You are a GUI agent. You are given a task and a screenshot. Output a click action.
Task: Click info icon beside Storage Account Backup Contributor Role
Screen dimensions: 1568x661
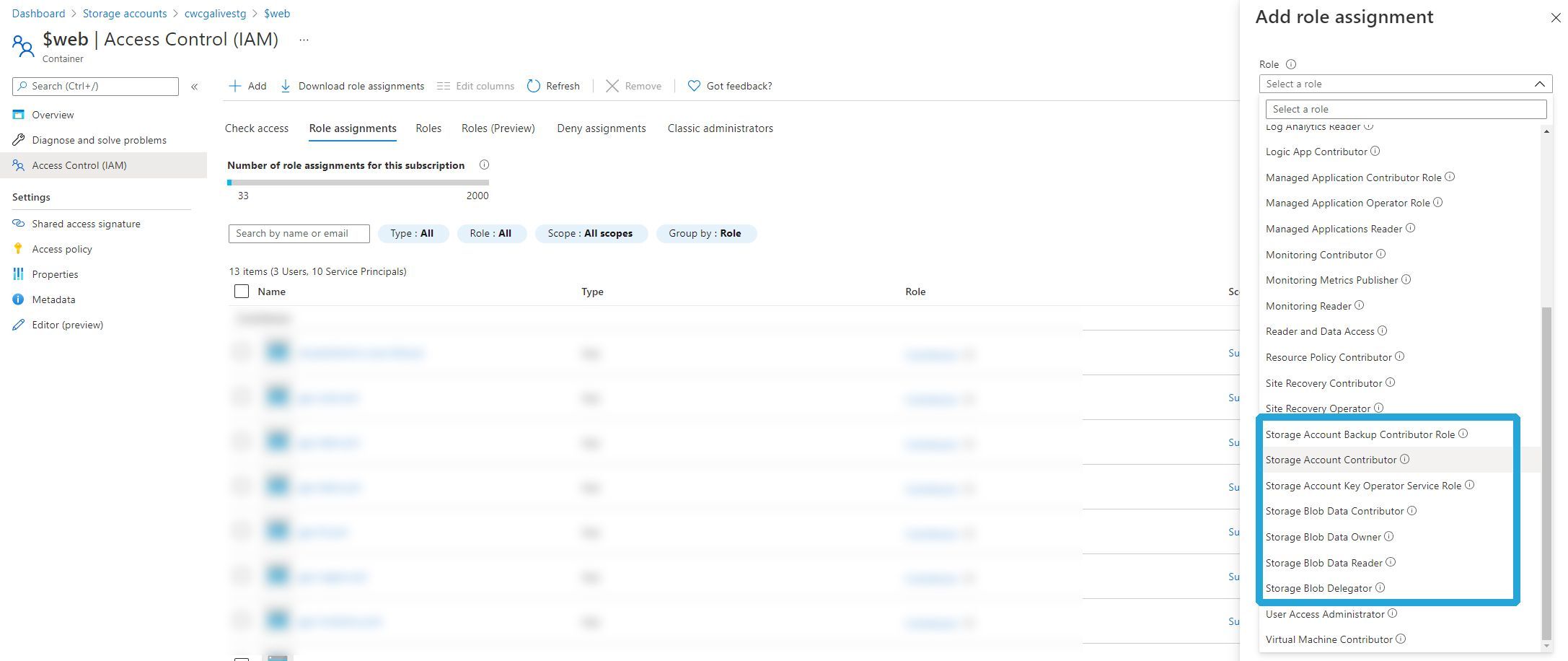click(1463, 434)
